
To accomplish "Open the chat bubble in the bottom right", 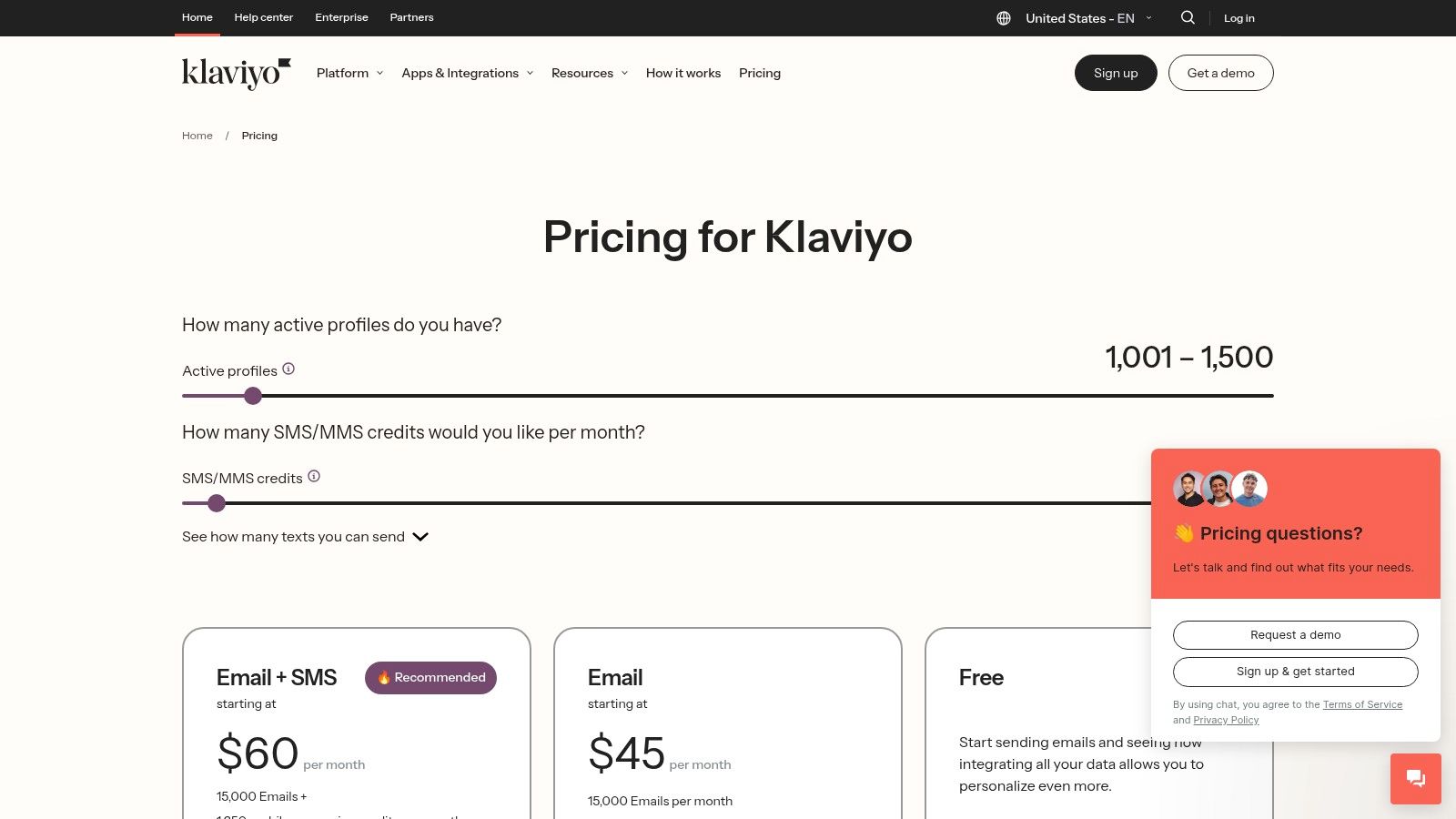I will [x=1415, y=778].
